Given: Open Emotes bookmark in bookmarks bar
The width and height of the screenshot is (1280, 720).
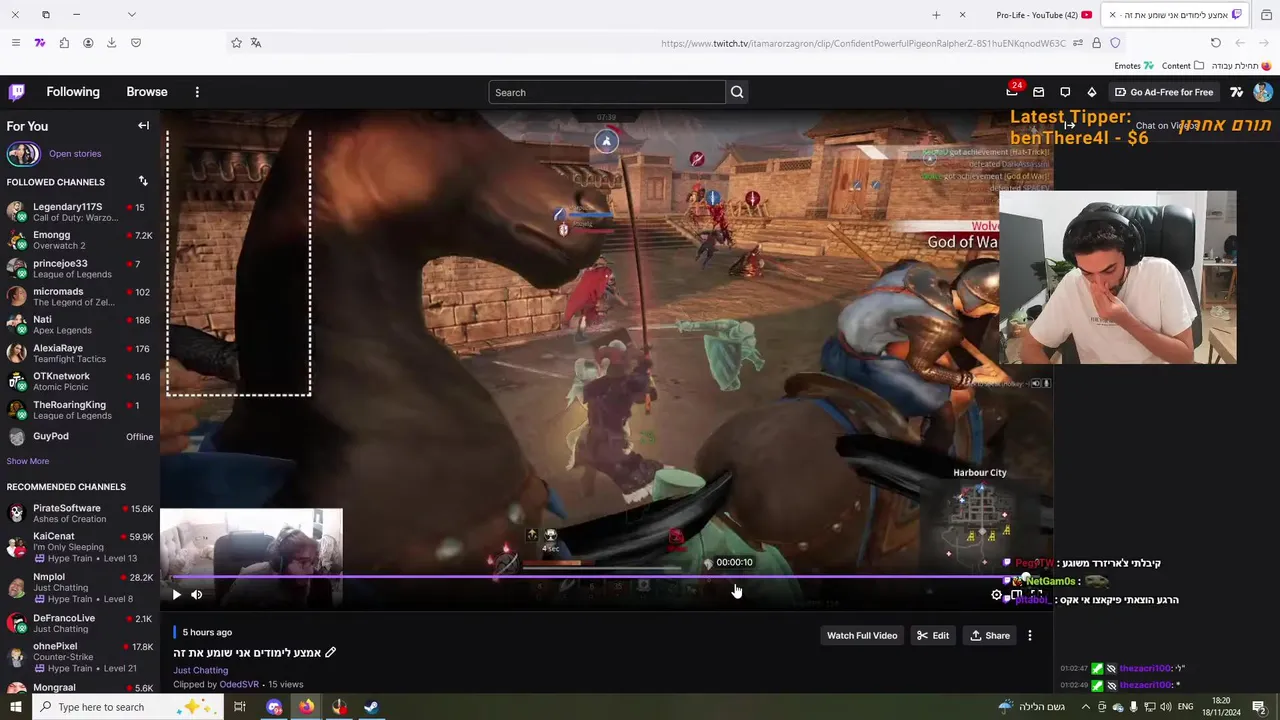Looking at the screenshot, I should point(1134,66).
